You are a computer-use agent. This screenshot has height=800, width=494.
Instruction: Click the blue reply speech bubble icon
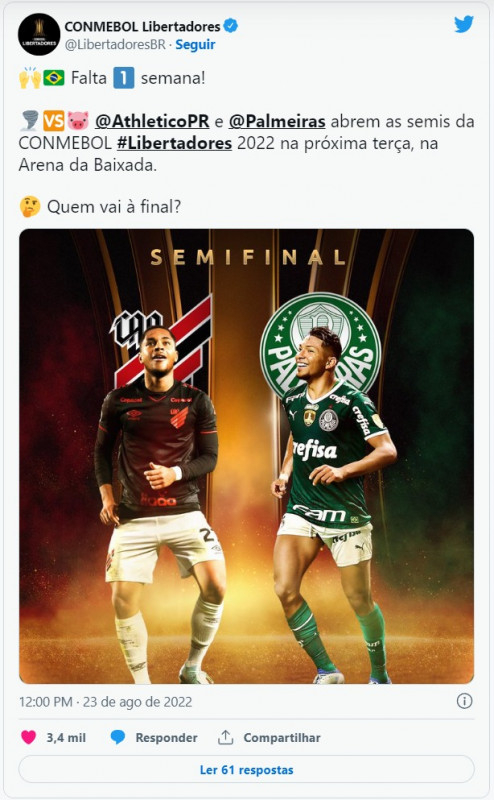point(118,737)
